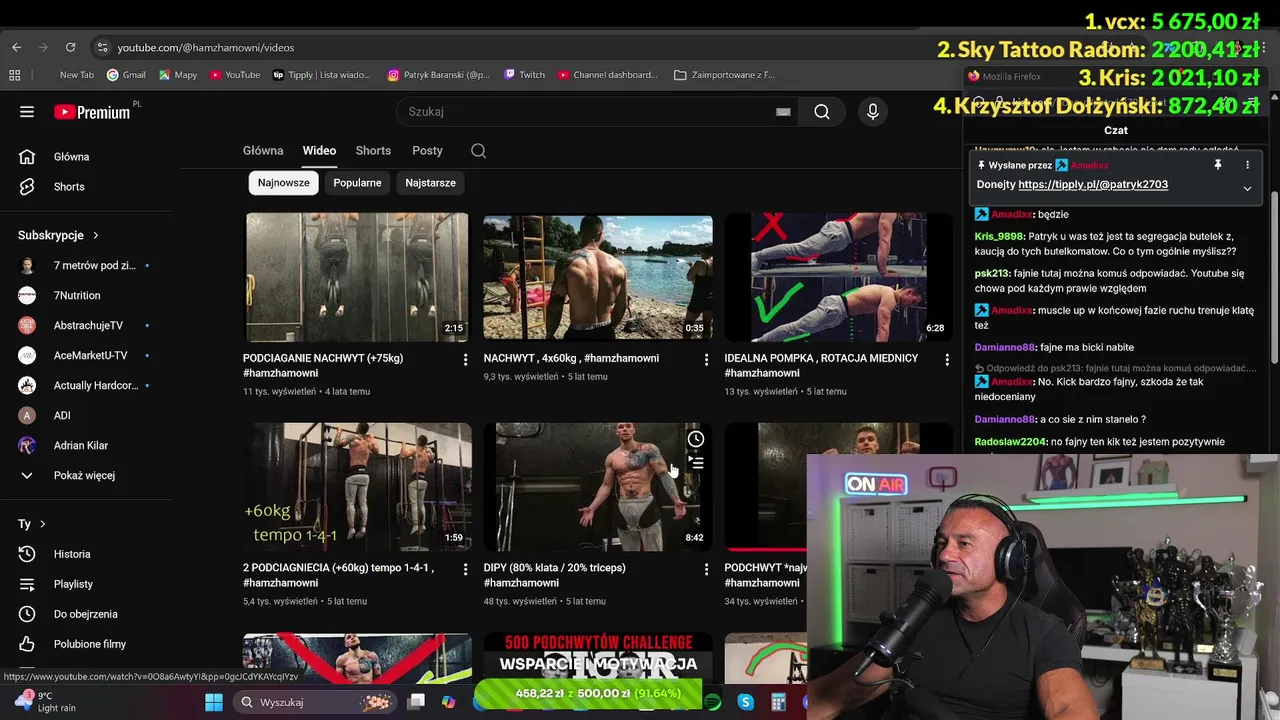Click the magnifier search button beside Szukaj
The image size is (1280, 720).
[822, 112]
